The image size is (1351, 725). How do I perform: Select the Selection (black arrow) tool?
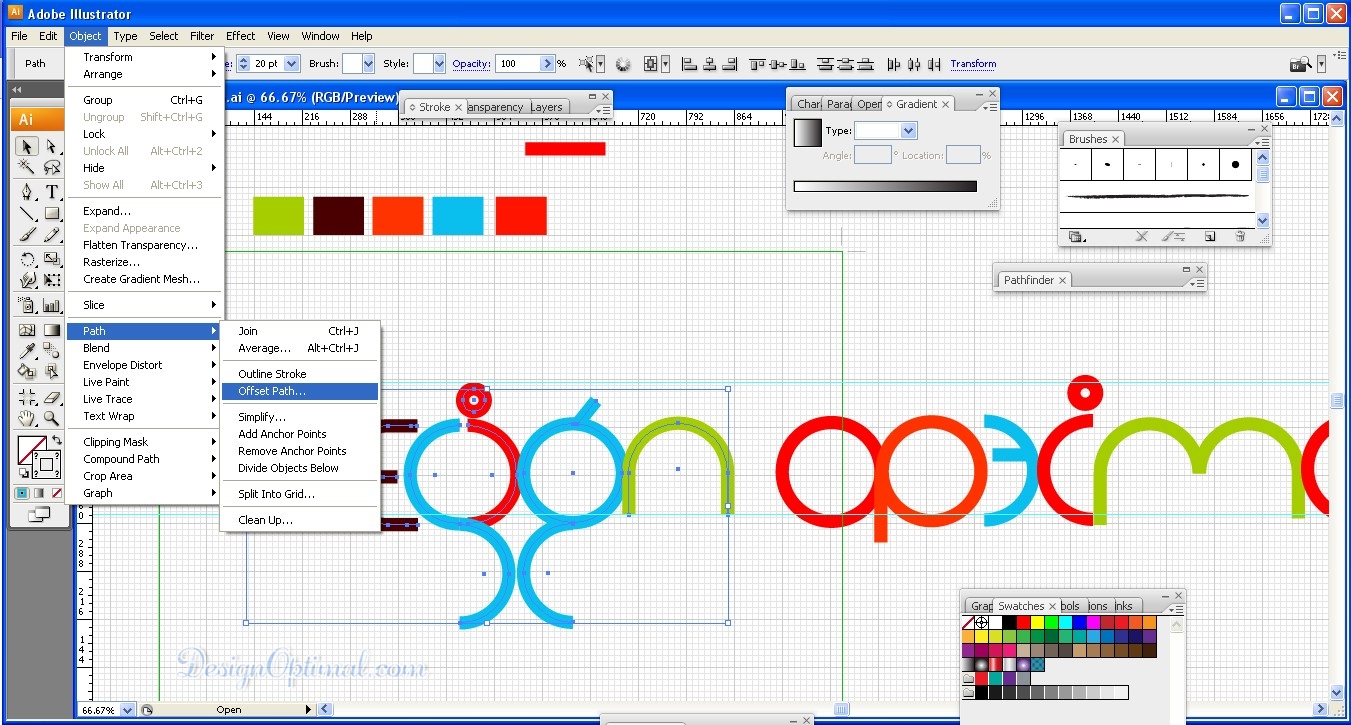pos(28,147)
